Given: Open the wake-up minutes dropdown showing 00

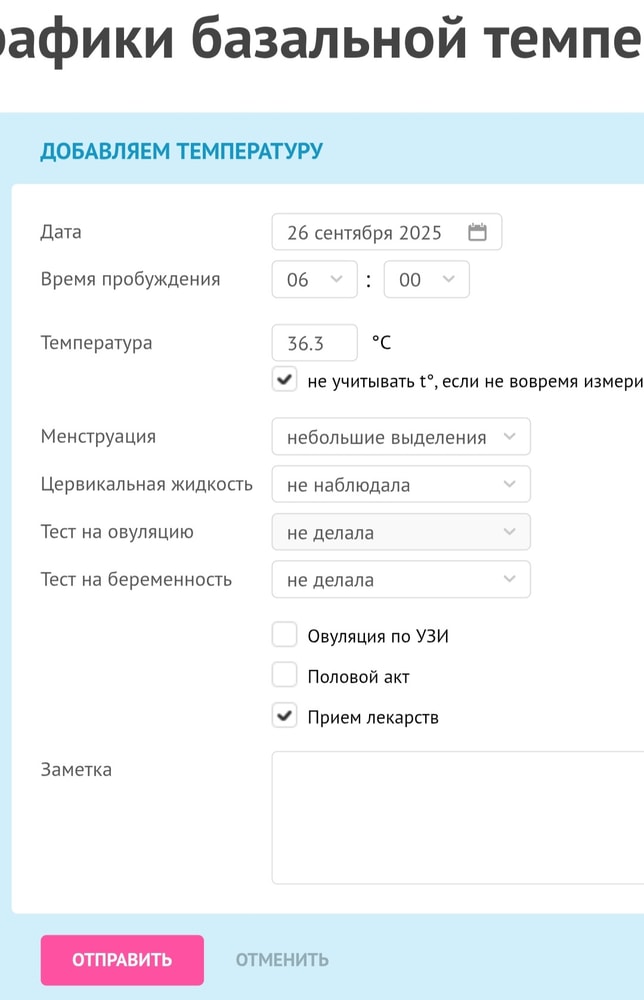Looking at the screenshot, I should [x=426, y=280].
